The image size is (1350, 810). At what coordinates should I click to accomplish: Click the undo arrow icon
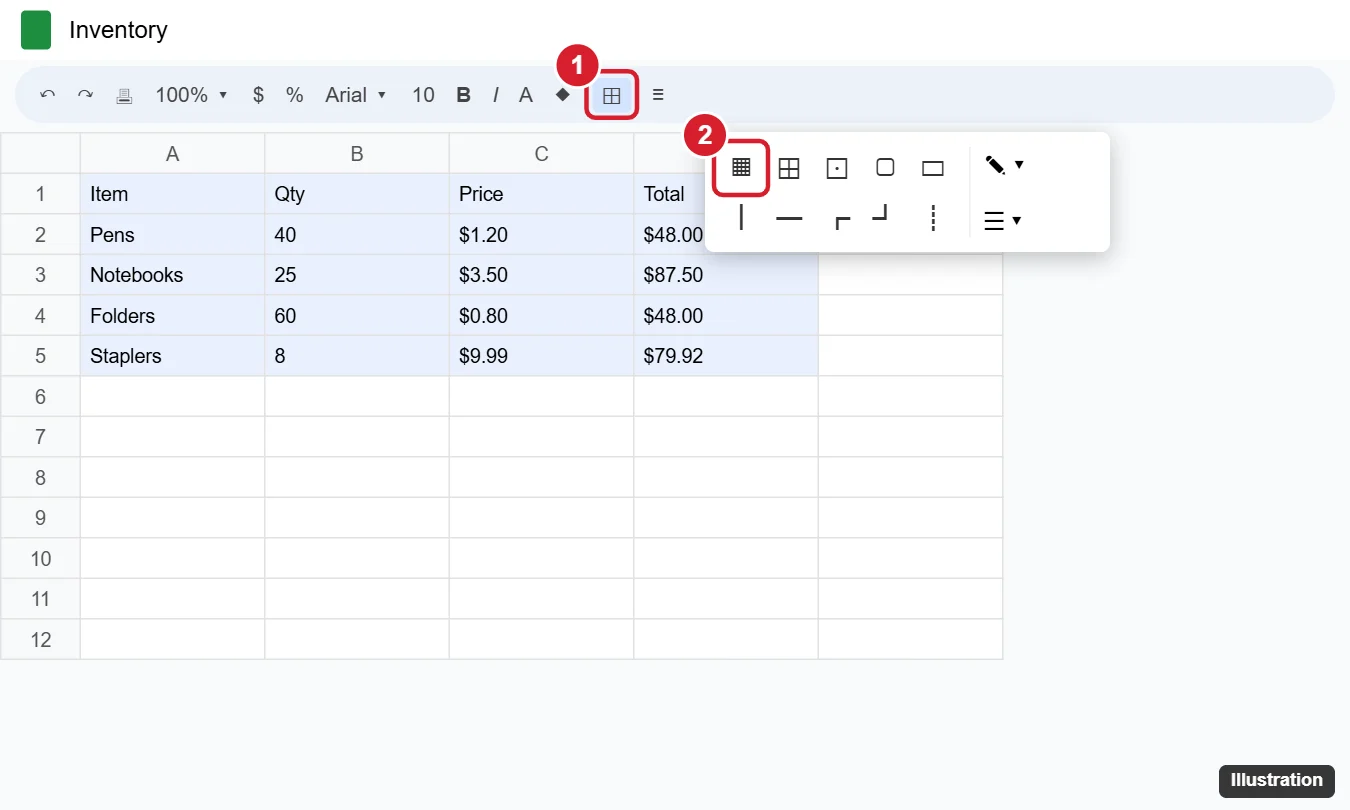[x=47, y=95]
